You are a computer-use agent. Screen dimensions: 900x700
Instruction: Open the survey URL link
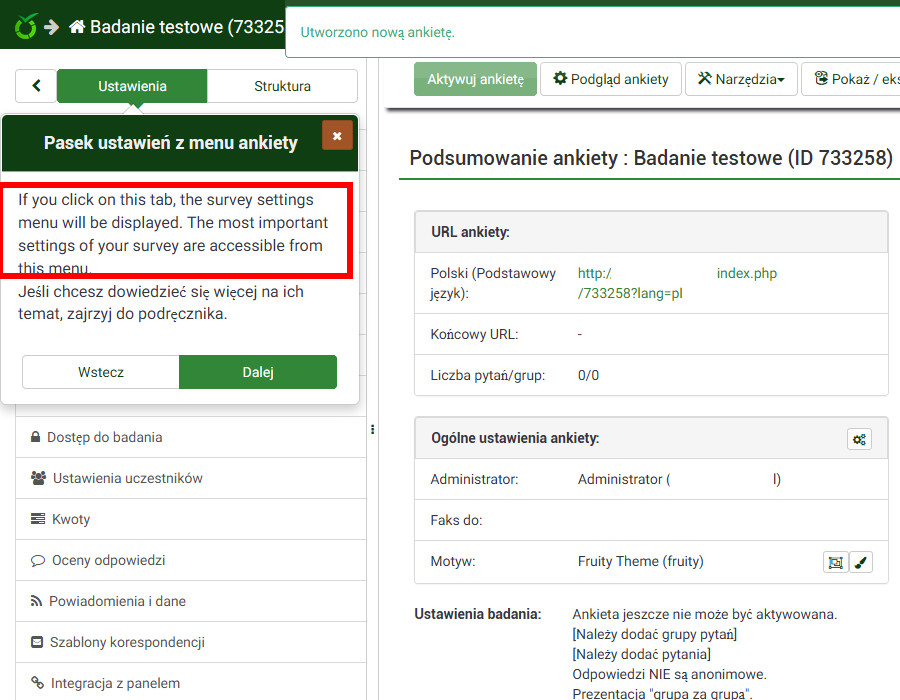[x=630, y=283]
